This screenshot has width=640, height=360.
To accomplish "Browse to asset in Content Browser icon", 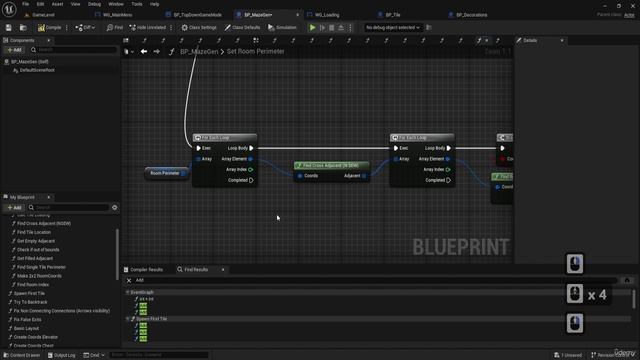I will (23, 27).
